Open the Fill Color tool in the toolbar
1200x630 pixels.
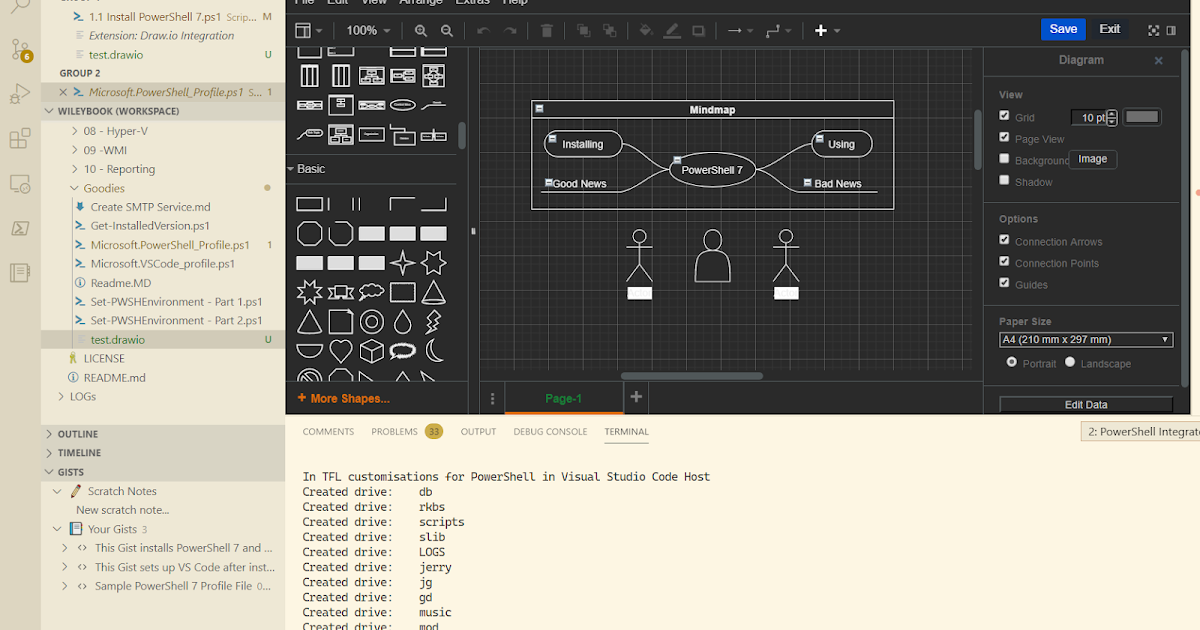click(646, 31)
